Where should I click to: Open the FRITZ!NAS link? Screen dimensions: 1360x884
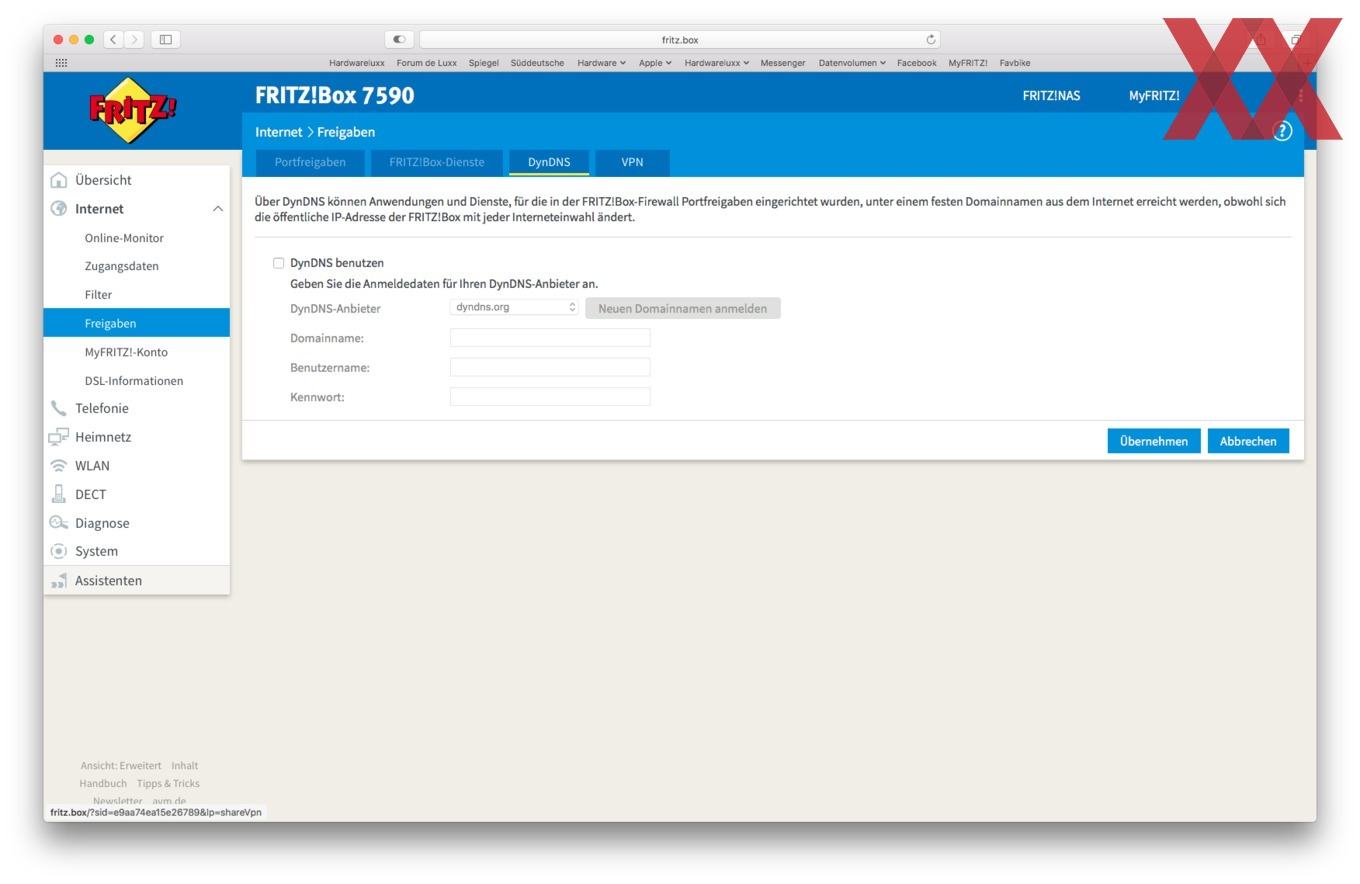pos(1051,96)
